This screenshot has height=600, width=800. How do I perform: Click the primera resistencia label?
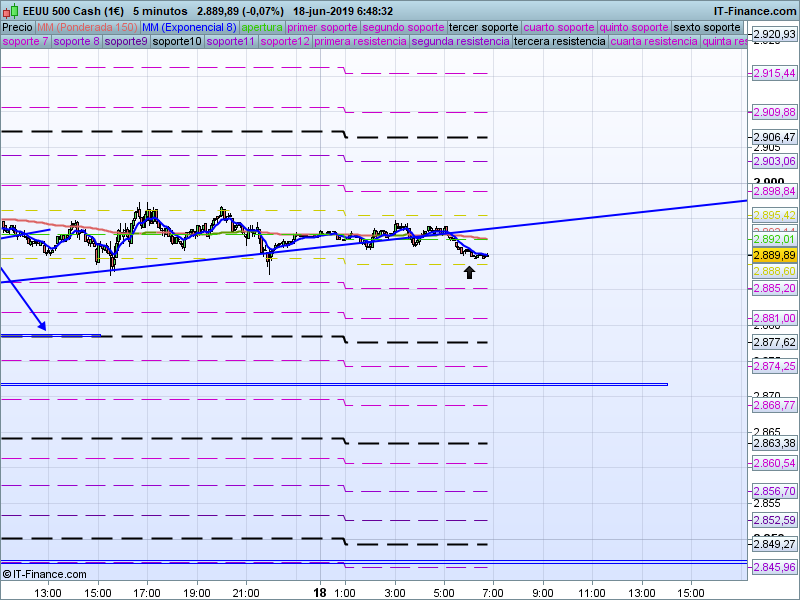(x=360, y=42)
